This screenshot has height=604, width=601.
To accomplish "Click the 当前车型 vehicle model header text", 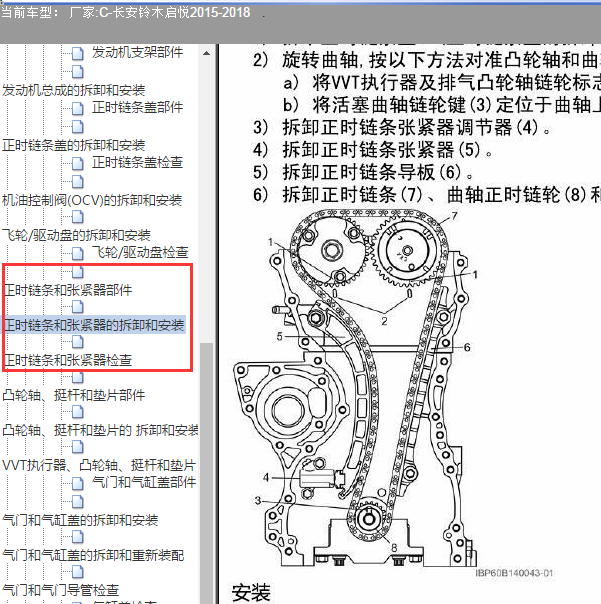I will pos(126,12).
